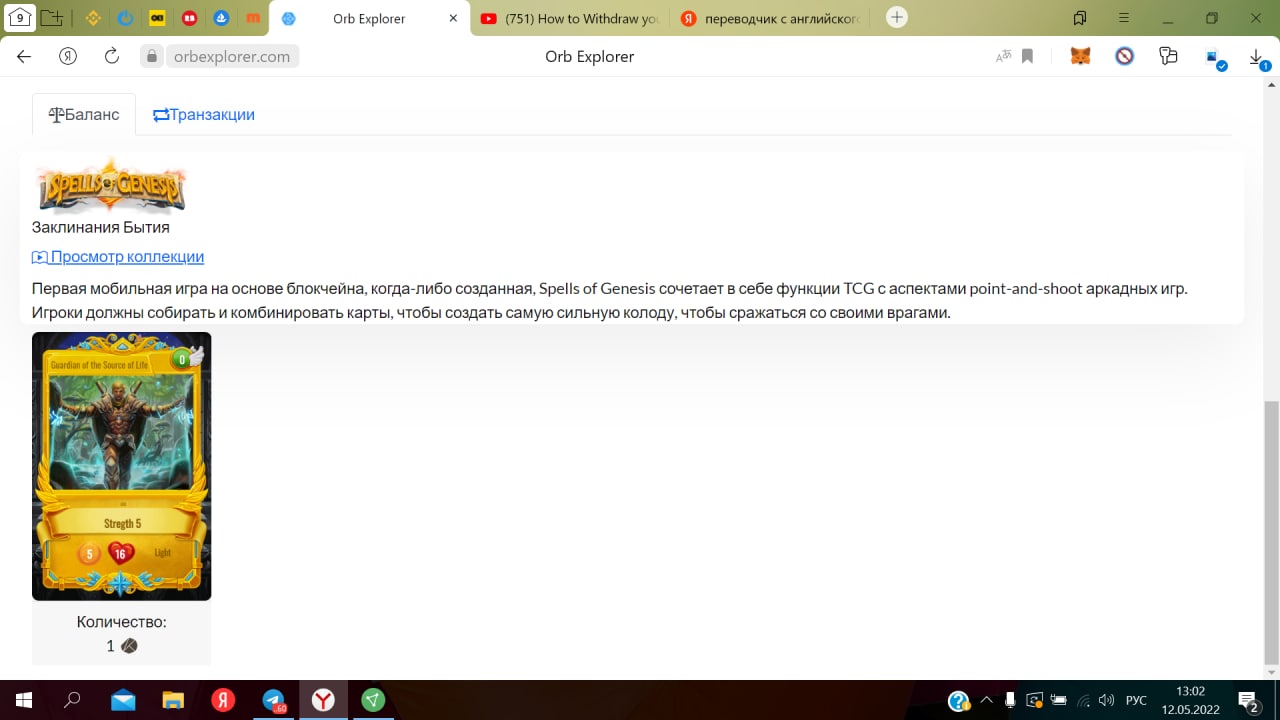The height and width of the screenshot is (720, 1280).
Task: Open the bookmarks collections icon in title bar
Action: tap(1080, 18)
